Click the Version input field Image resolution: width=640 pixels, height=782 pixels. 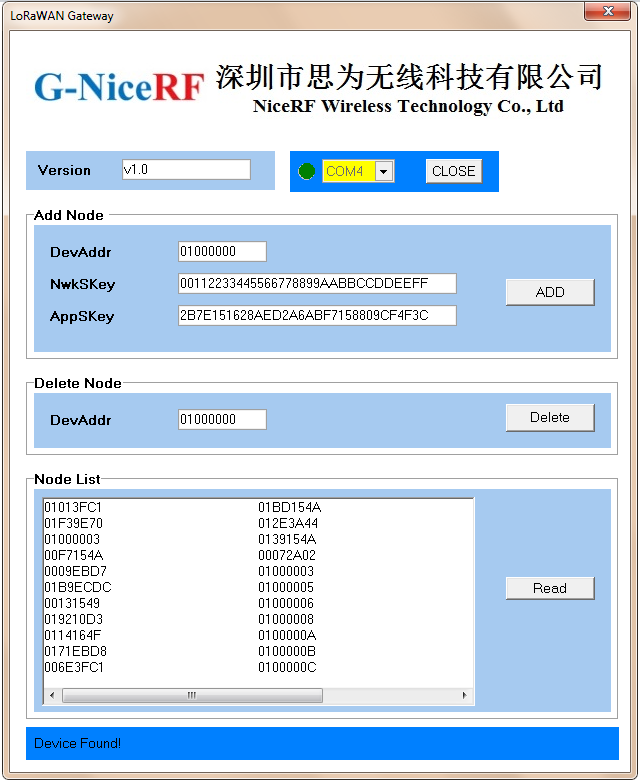coord(186,170)
